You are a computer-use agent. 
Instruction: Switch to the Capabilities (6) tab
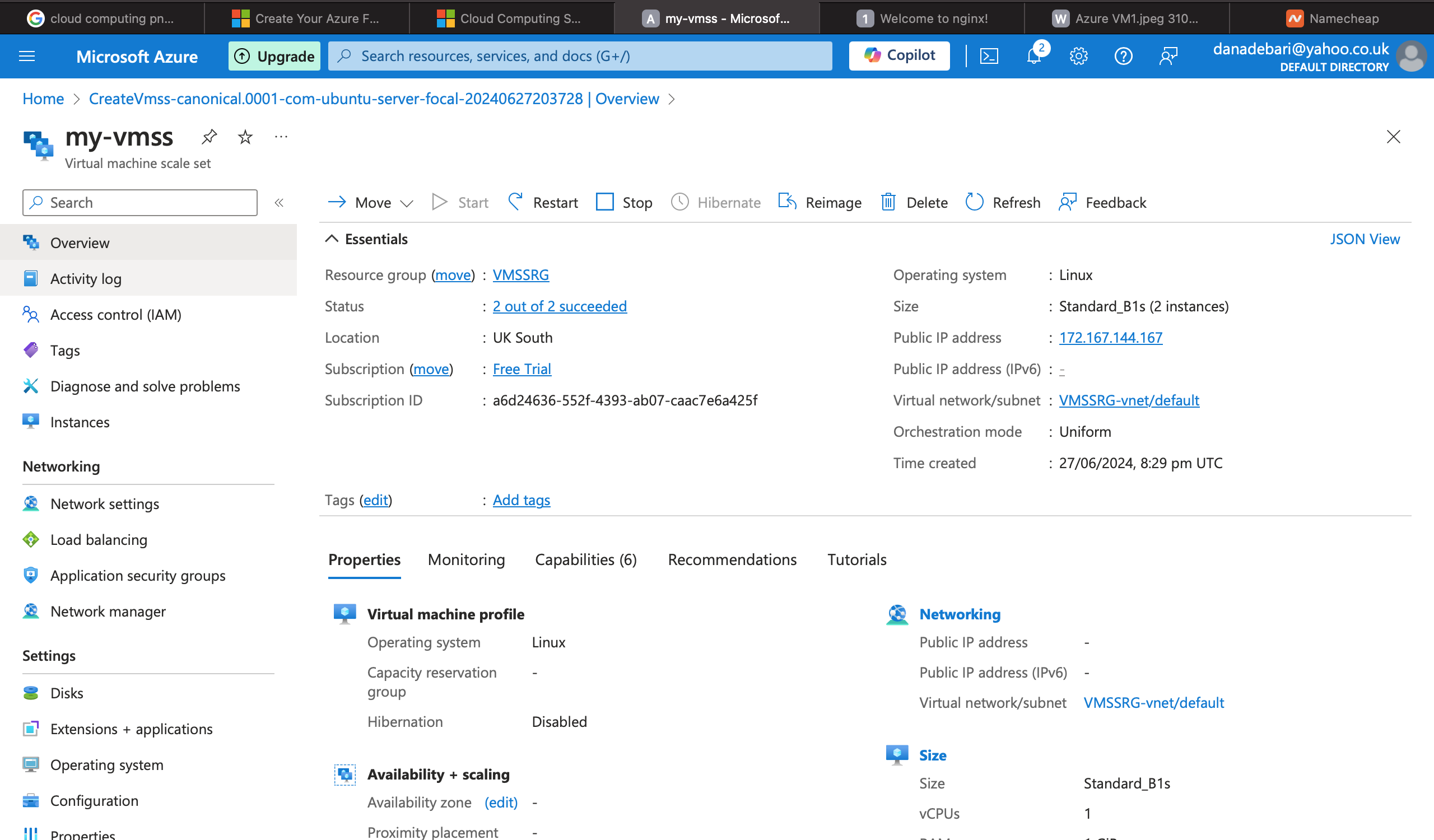tap(585, 559)
